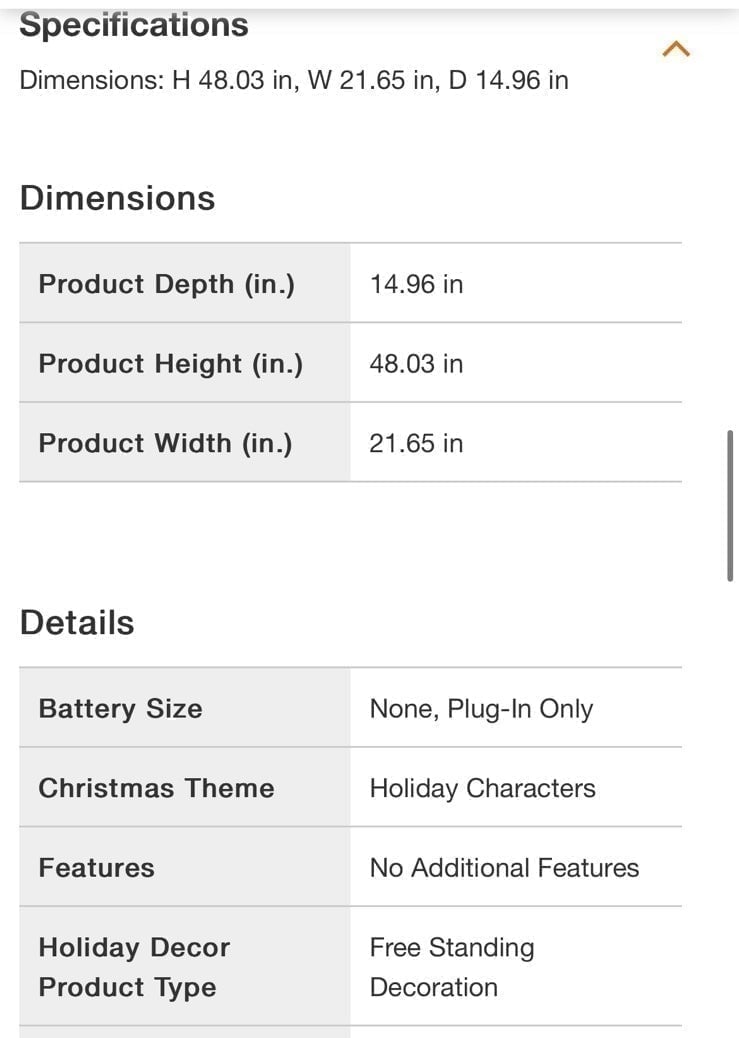This screenshot has height=1038, width=739.
Task: Click the Details section heading
Action: click(77, 623)
